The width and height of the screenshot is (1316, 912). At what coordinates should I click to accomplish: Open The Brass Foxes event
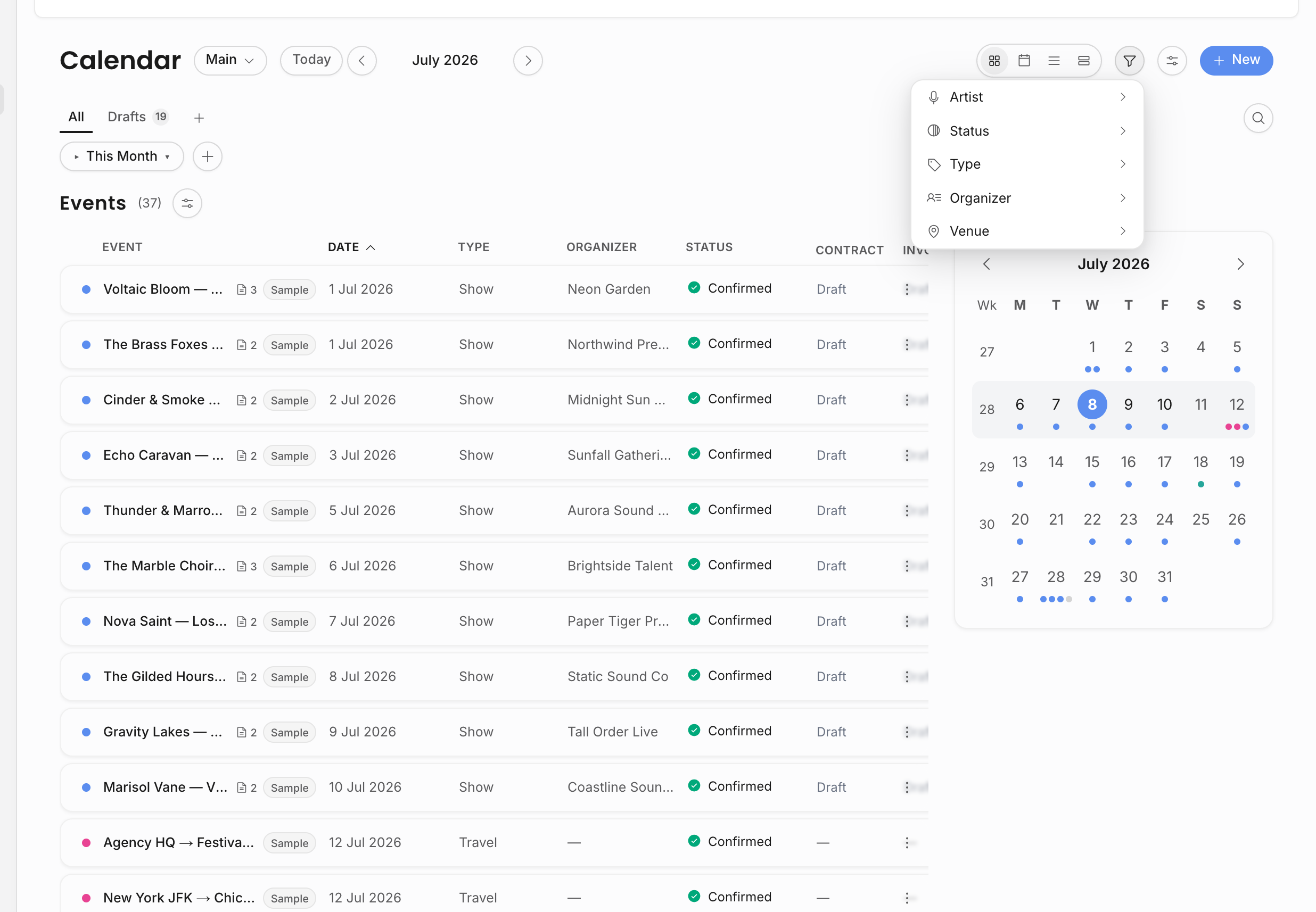[163, 345]
